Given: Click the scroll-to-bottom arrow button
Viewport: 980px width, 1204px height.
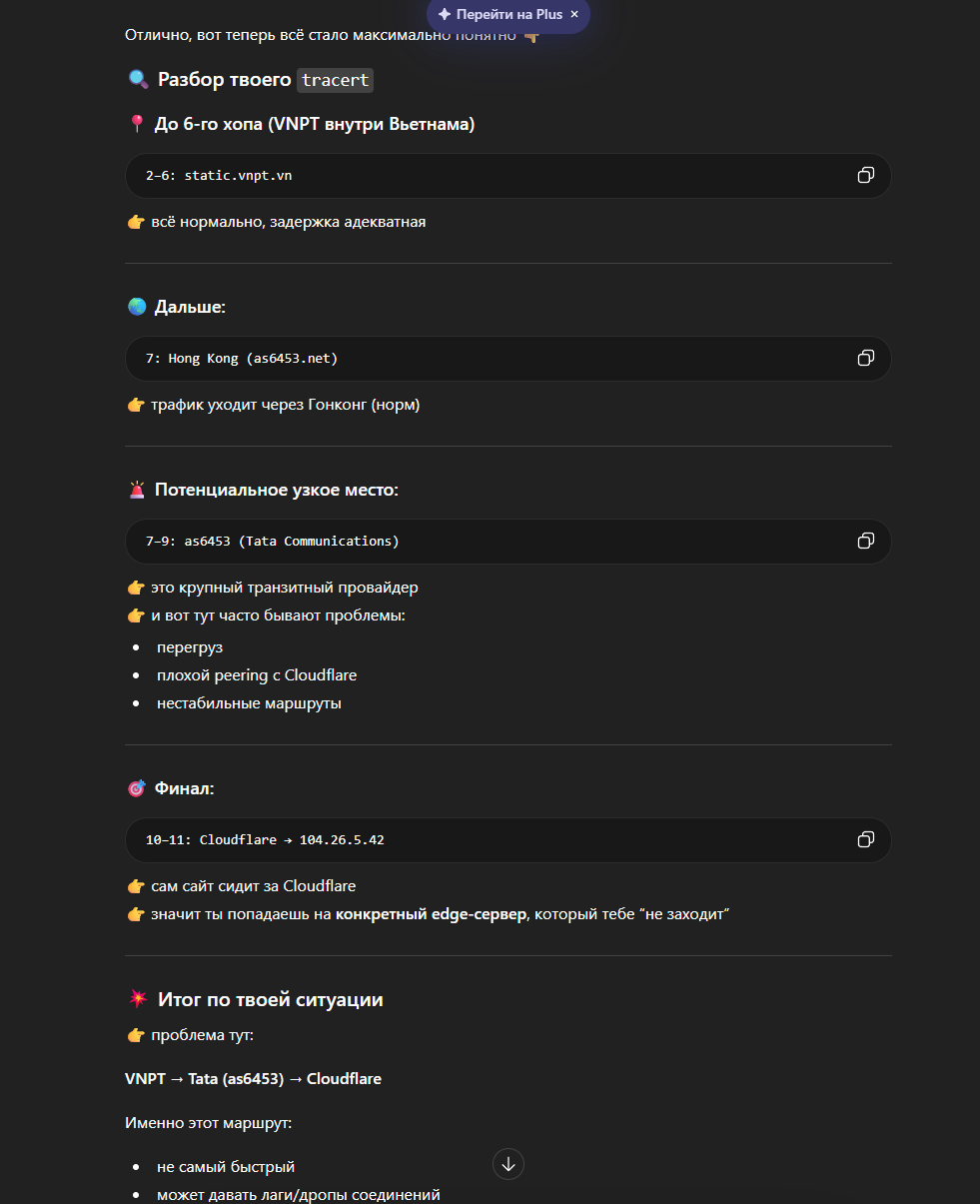Looking at the screenshot, I should click(x=508, y=1164).
